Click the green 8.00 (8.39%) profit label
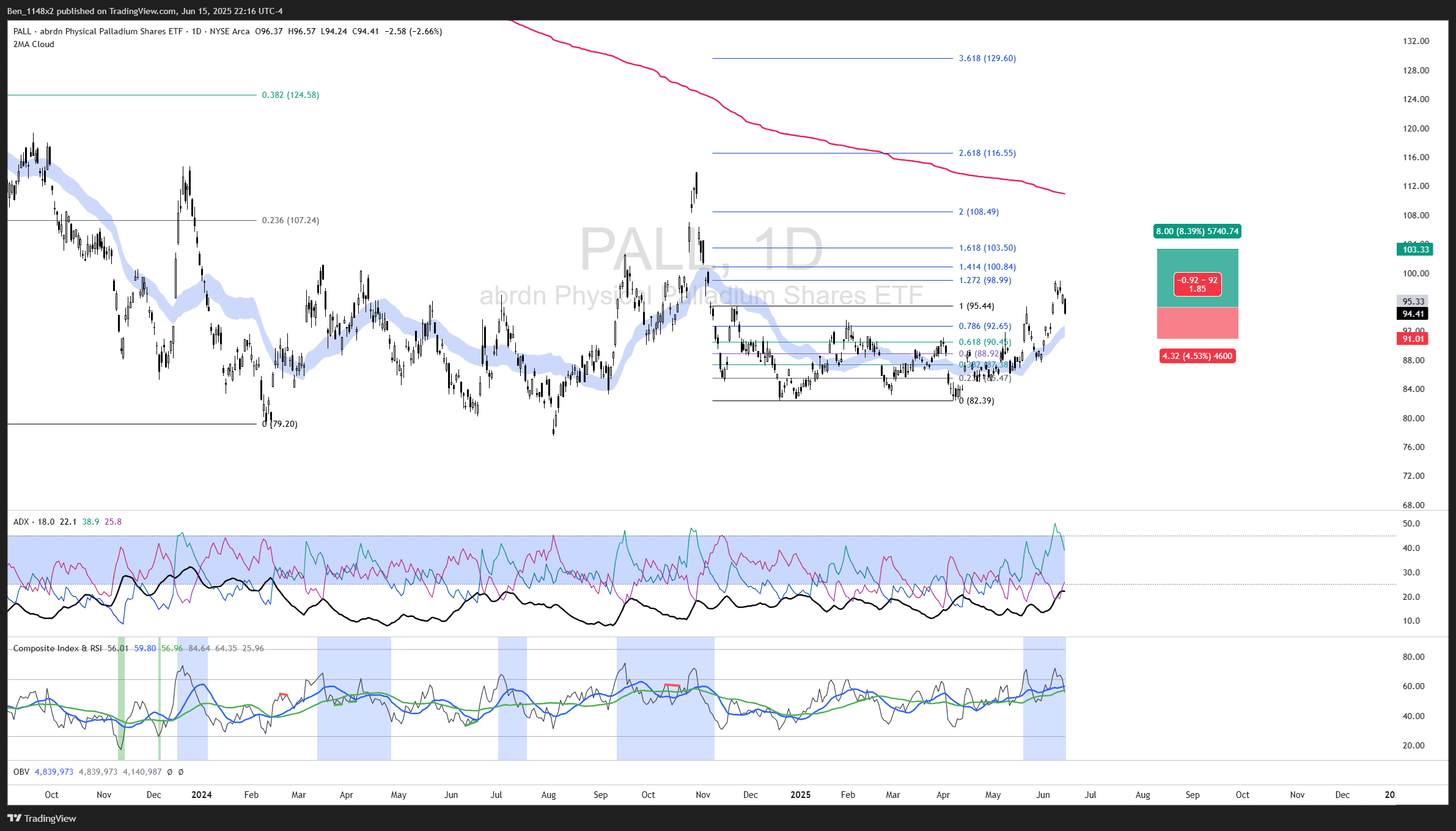The height and width of the screenshot is (831, 1456). (x=1197, y=231)
